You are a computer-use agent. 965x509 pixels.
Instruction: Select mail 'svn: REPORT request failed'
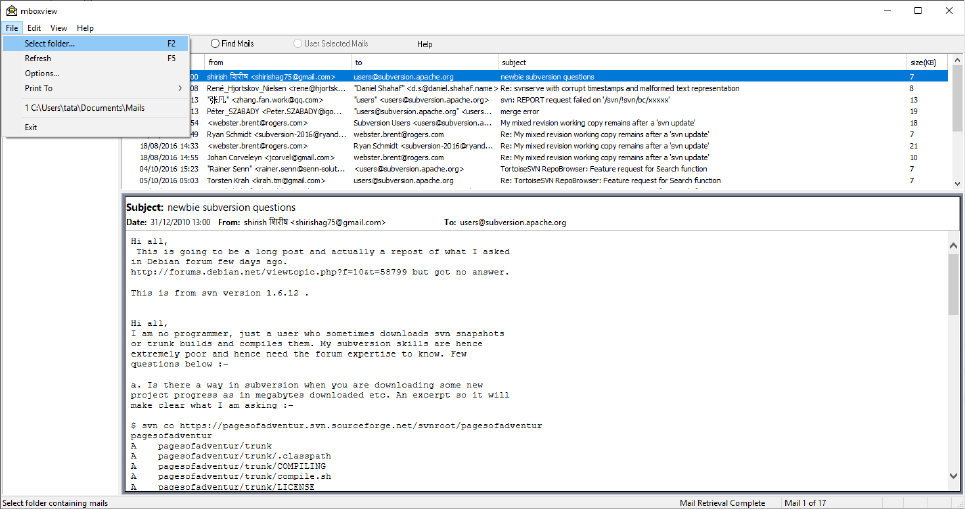[569, 100]
